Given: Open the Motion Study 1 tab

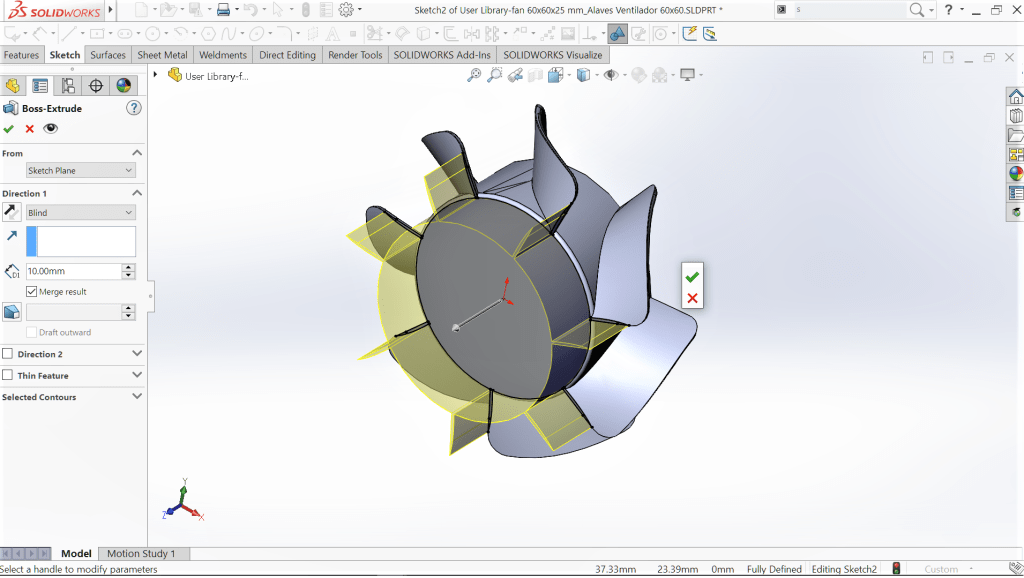Looking at the screenshot, I should click(141, 554).
